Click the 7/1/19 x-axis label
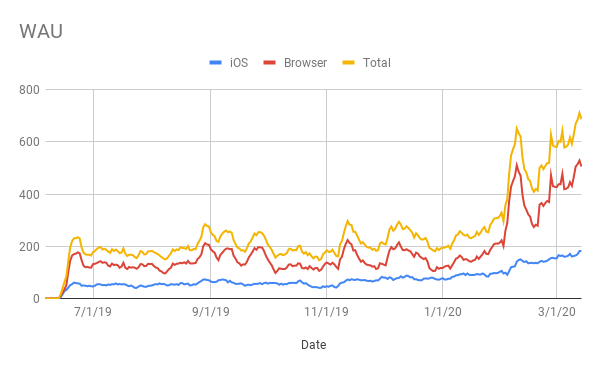The height and width of the screenshot is (371, 600). click(x=93, y=312)
